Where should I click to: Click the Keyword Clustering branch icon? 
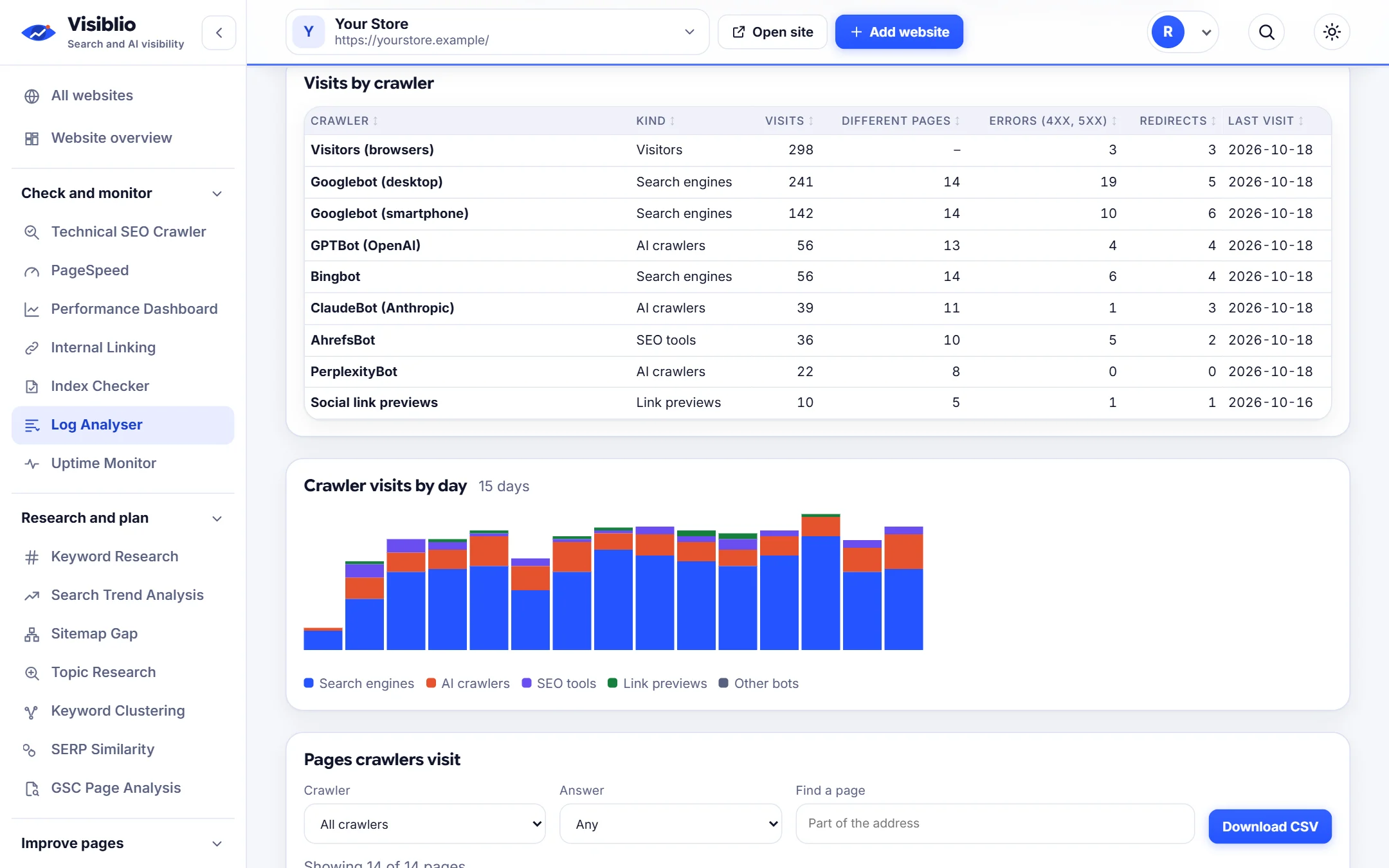click(x=32, y=711)
